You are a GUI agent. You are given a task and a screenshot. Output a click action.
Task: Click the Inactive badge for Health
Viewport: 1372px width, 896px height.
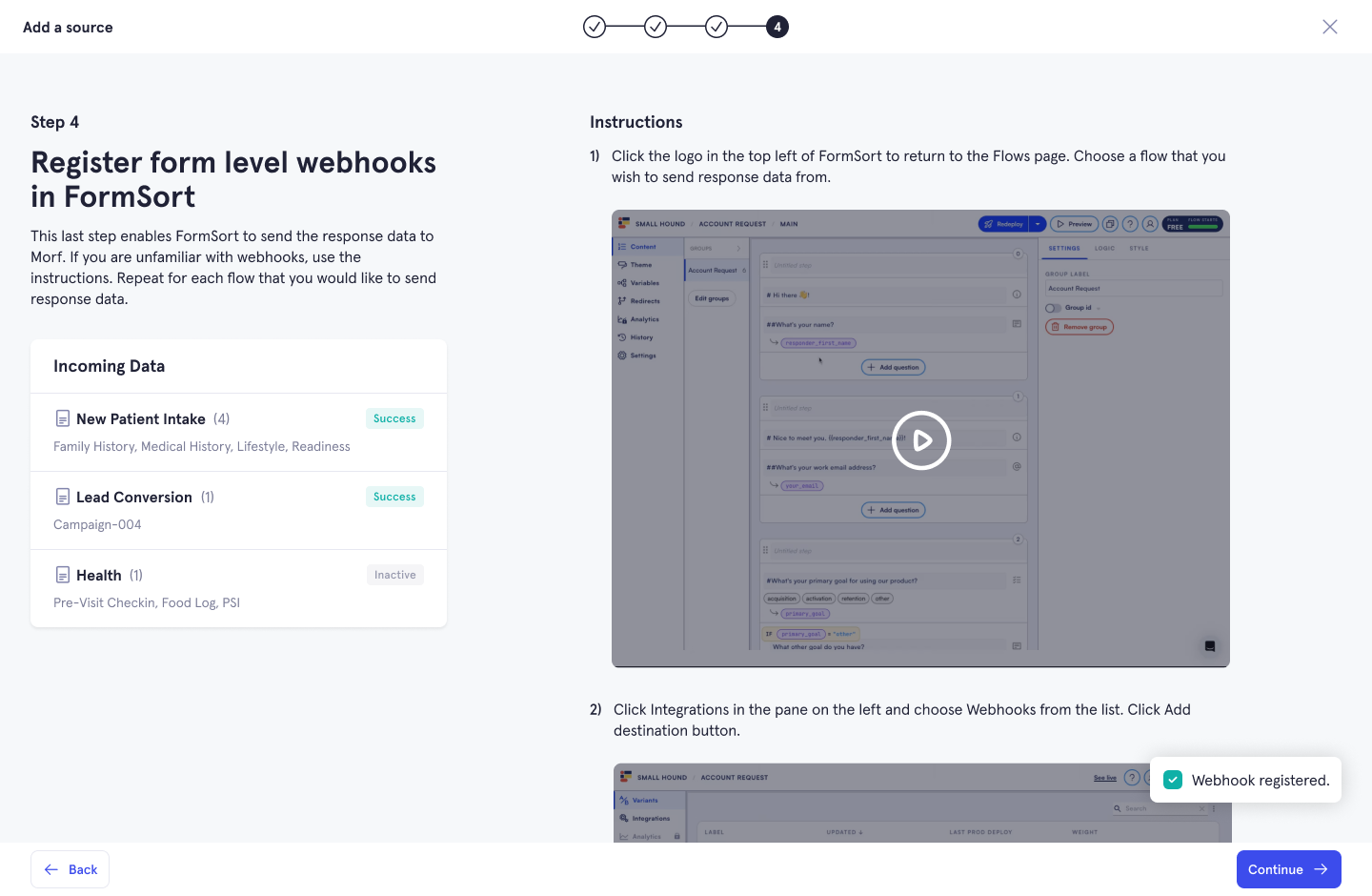pyautogui.click(x=394, y=575)
